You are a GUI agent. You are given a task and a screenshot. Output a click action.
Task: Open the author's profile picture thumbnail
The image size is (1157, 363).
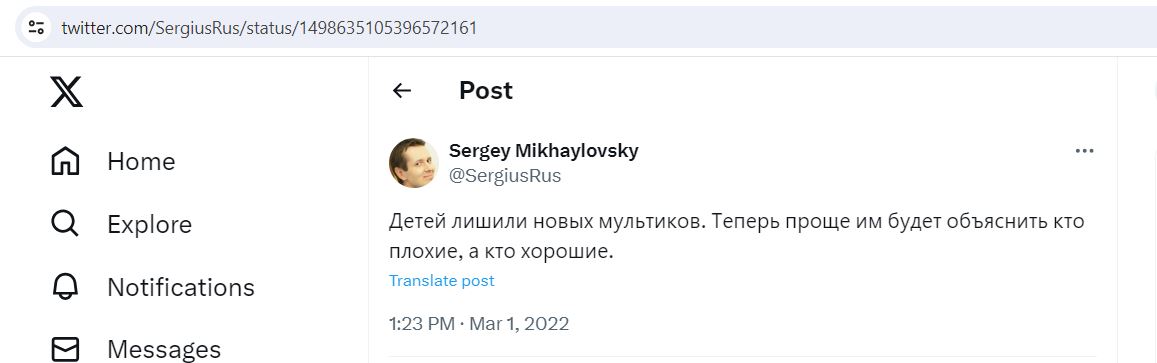(x=414, y=163)
